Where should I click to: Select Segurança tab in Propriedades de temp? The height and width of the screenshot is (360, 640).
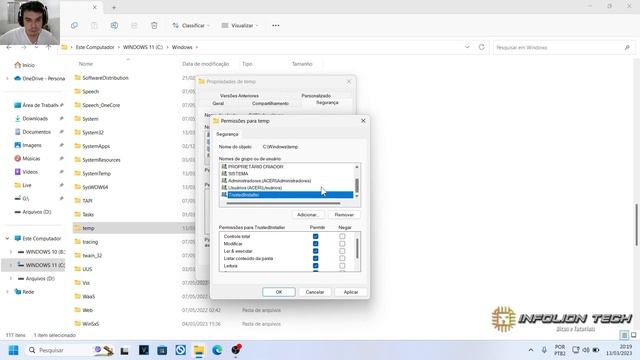coord(327,102)
